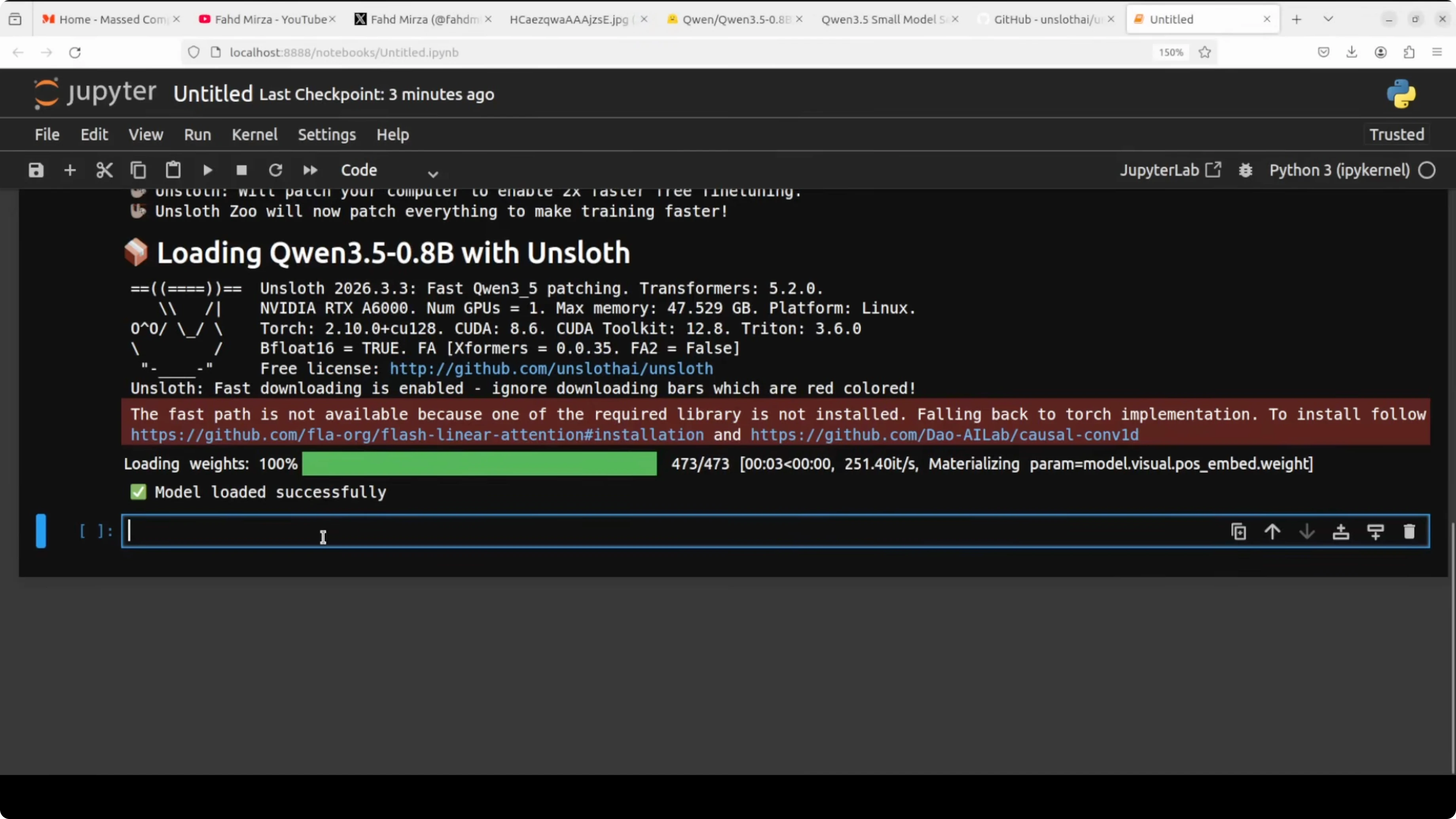Save the notebook

[35, 170]
